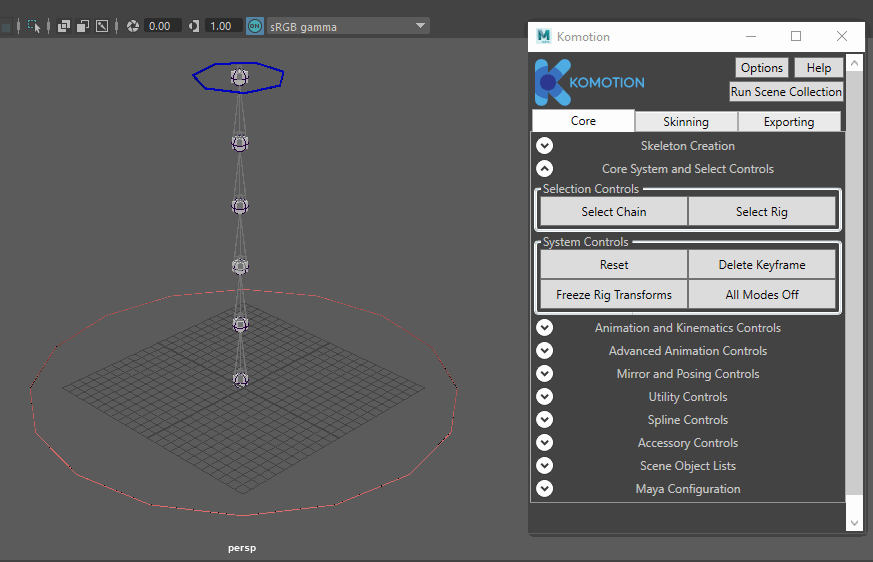Click the Maya icon in Komotion title bar
Image resolution: width=873 pixels, height=562 pixels.
click(543, 36)
